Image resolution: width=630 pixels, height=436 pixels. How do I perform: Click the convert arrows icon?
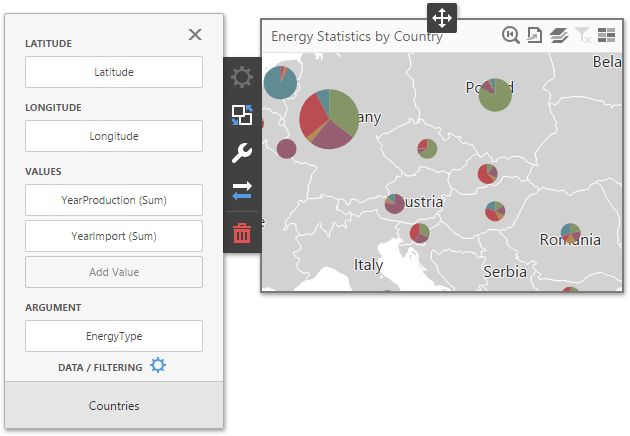pyautogui.click(x=242, y=192)
